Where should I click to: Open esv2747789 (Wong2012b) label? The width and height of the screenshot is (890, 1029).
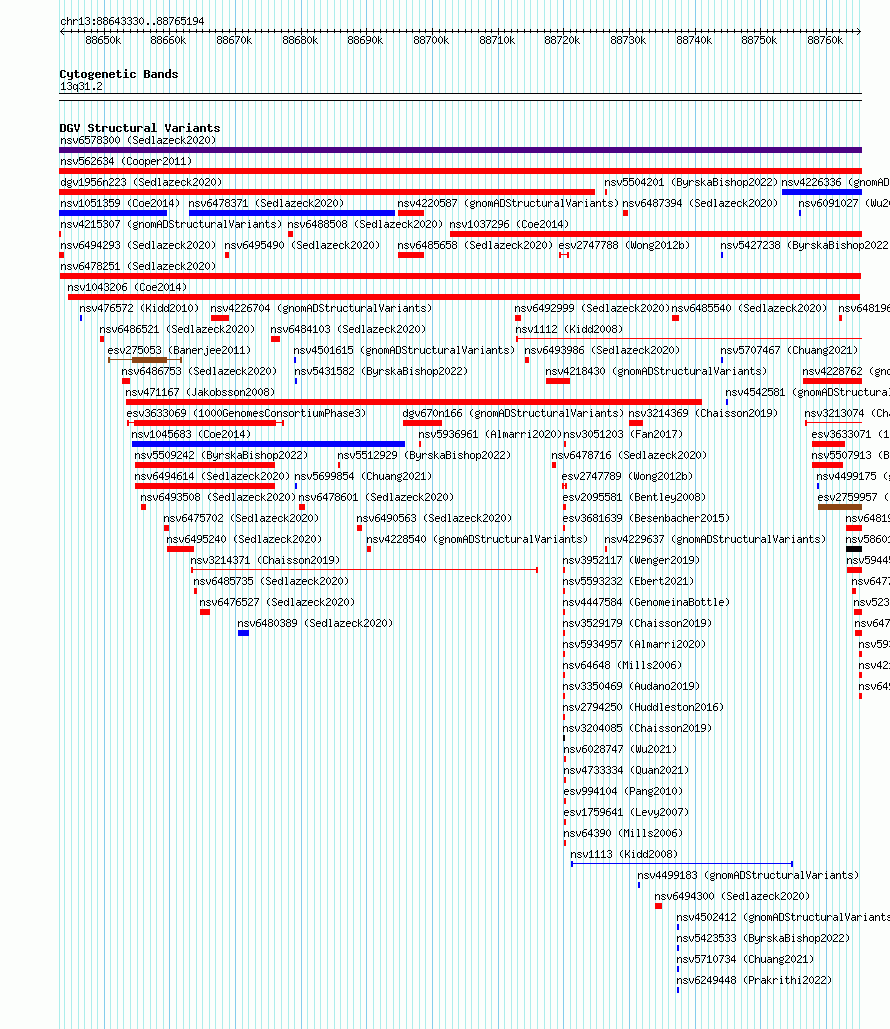click(x=627, y=476)
